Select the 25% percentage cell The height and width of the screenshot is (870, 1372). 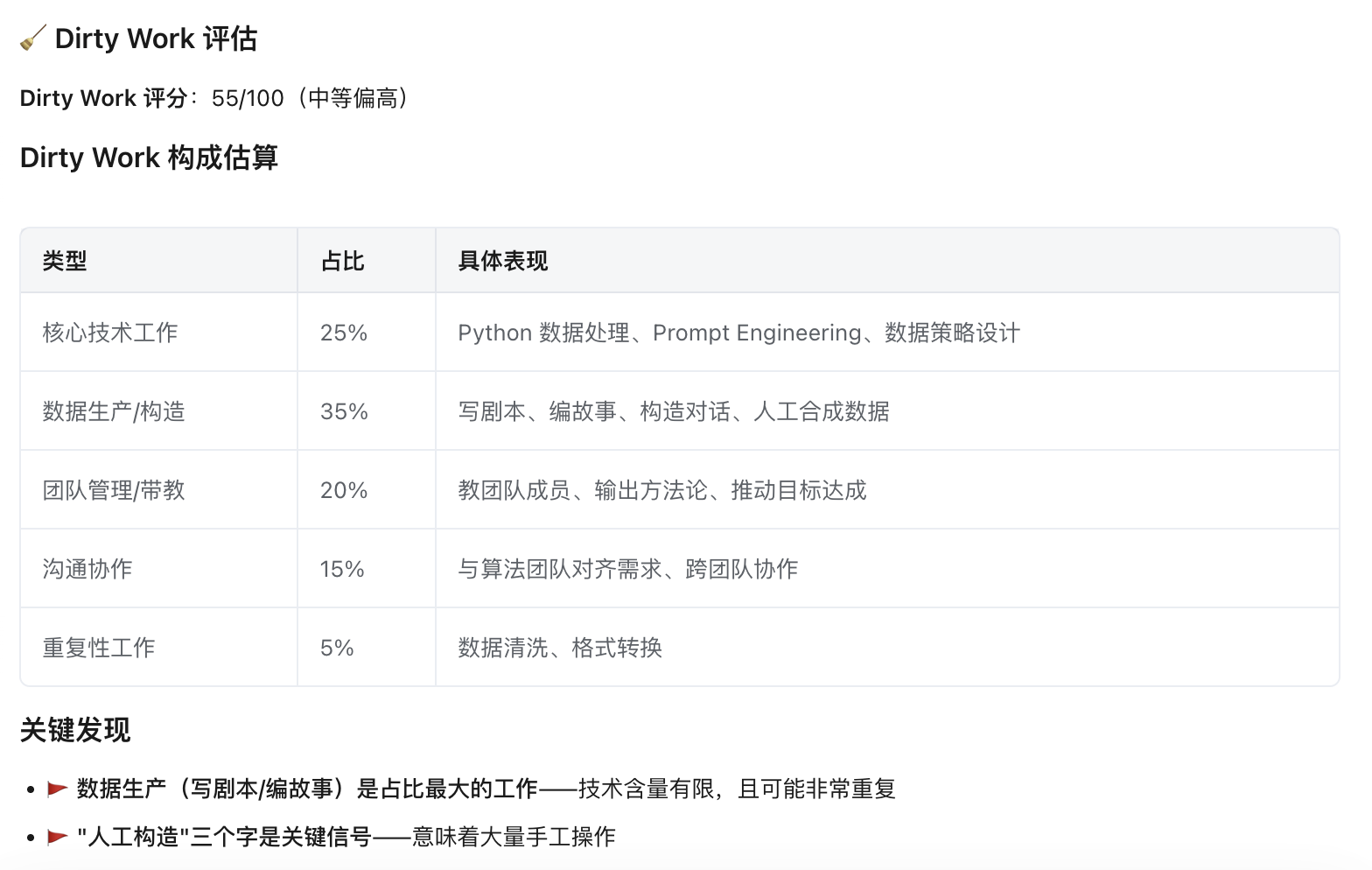click(344, 333)
